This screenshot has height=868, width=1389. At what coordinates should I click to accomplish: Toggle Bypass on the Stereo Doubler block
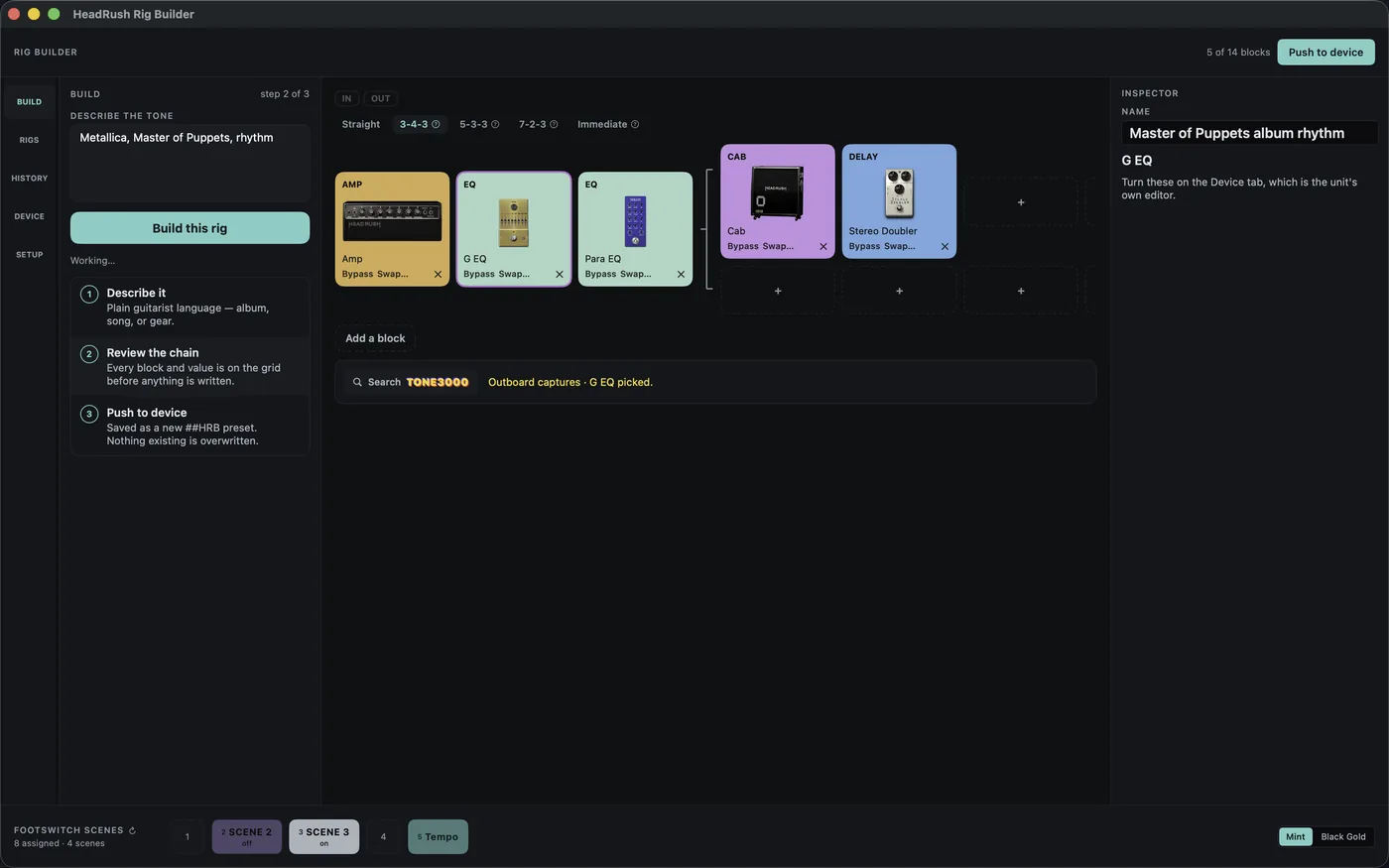click(x=864, y=247)
